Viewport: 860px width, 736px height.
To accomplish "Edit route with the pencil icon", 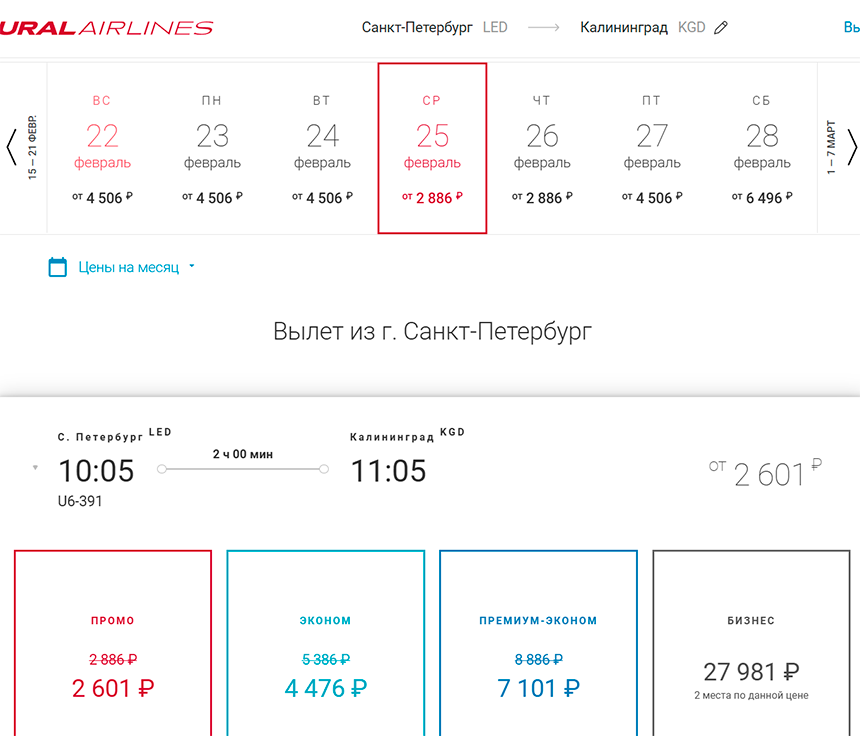I will click(x=721, y=28).
